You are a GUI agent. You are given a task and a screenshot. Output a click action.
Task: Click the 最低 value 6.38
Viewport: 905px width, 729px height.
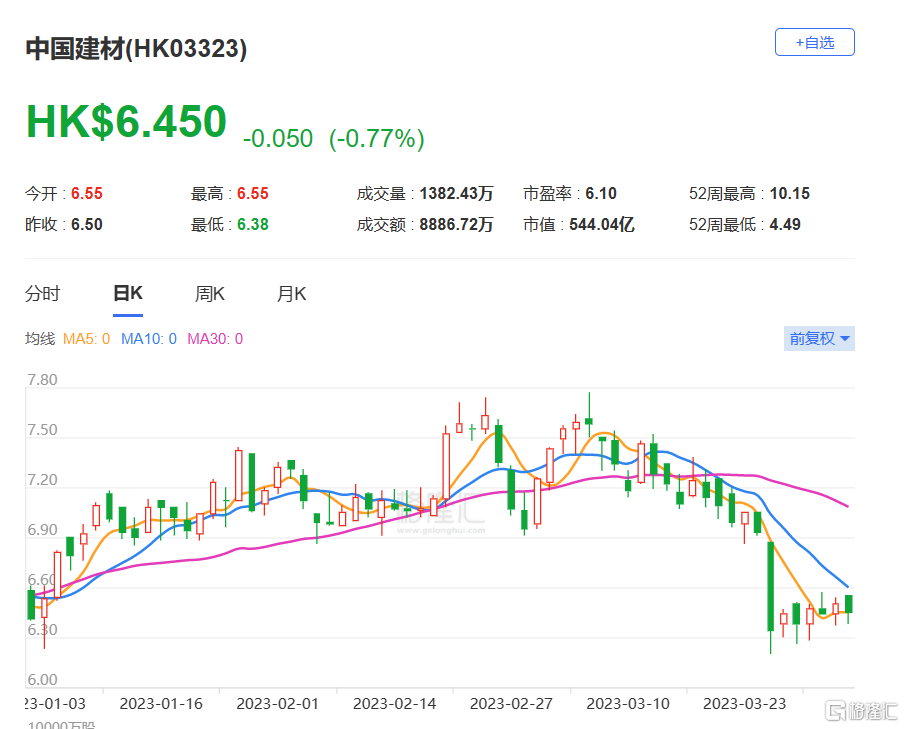click(253, 225)
